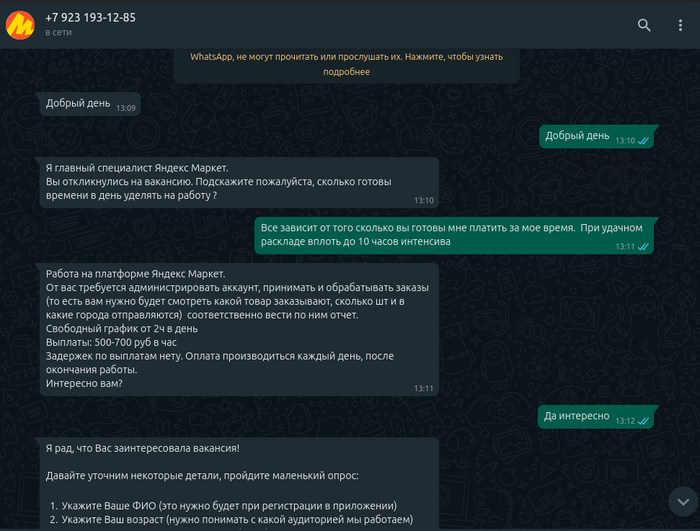Click the 'в сети' online status text
This screenshot has height=531, width=700.
click(58, 33)
